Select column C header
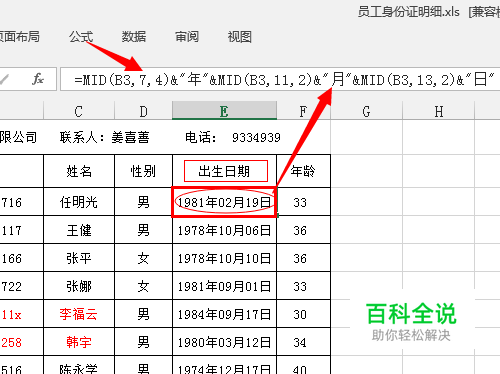 click(x=79, y=111)
